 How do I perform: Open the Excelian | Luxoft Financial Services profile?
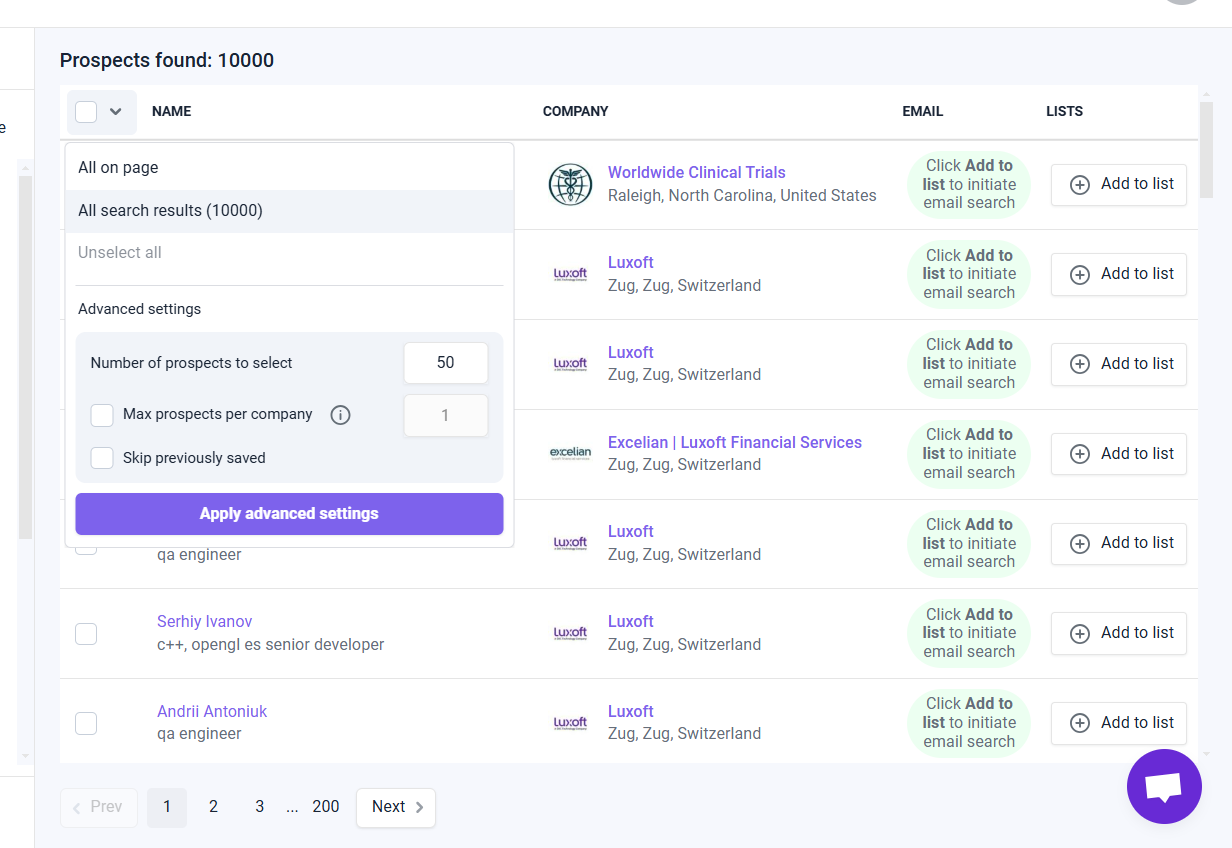point(735,441)
